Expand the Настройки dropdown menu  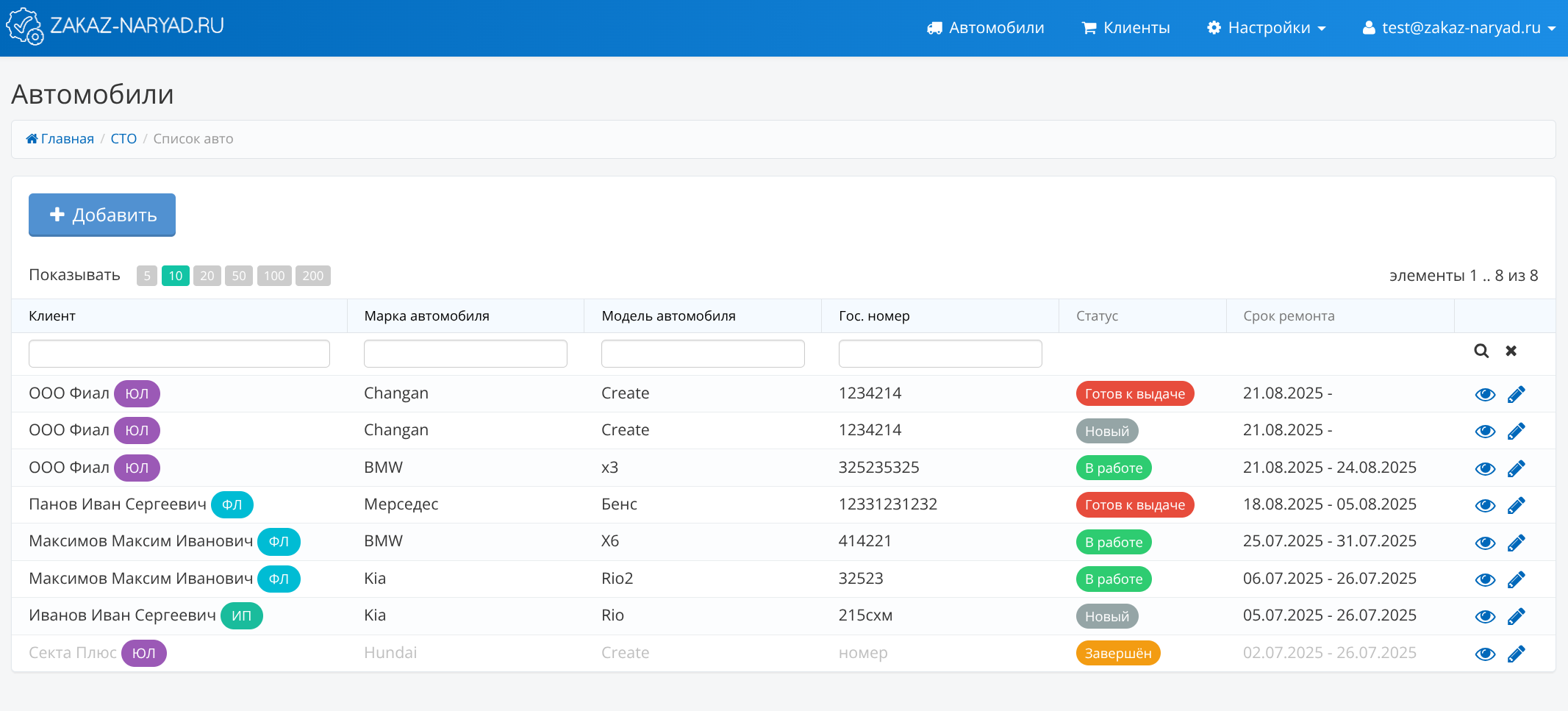tap(1266, 28)
